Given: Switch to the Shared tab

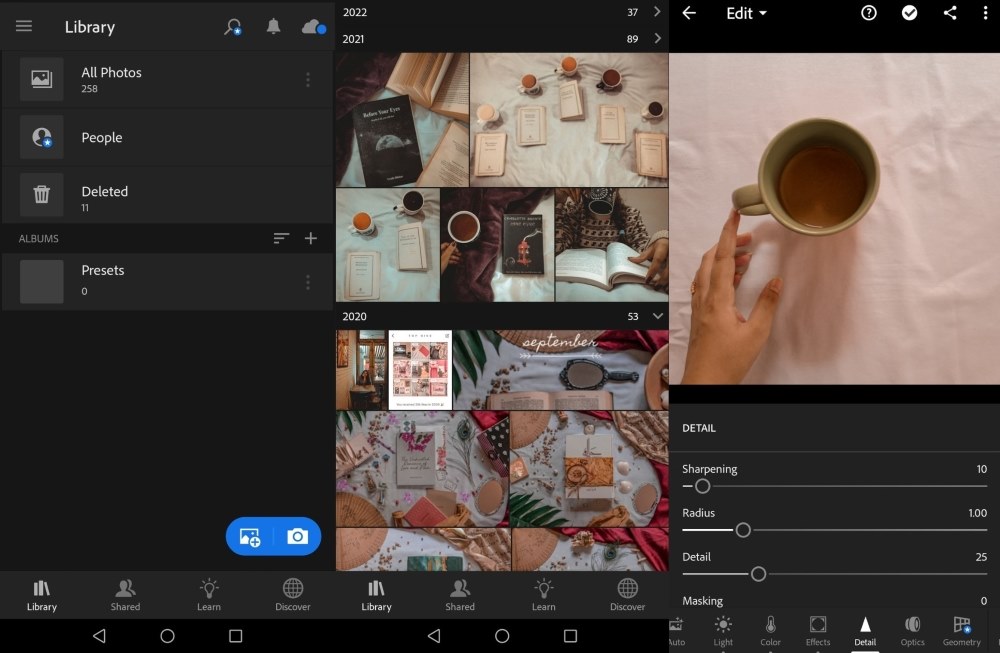Looking at the screenshot, I should click(125, 594).
